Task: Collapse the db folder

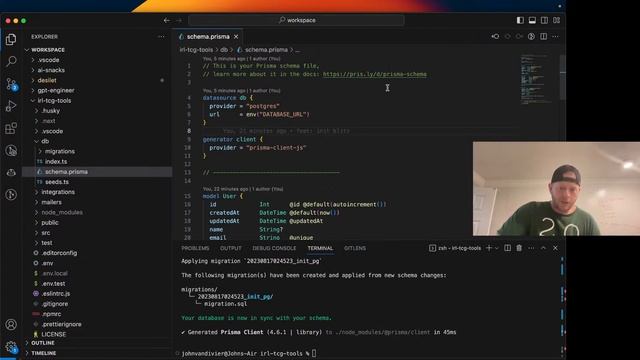Action: click(x=45, y=141)
